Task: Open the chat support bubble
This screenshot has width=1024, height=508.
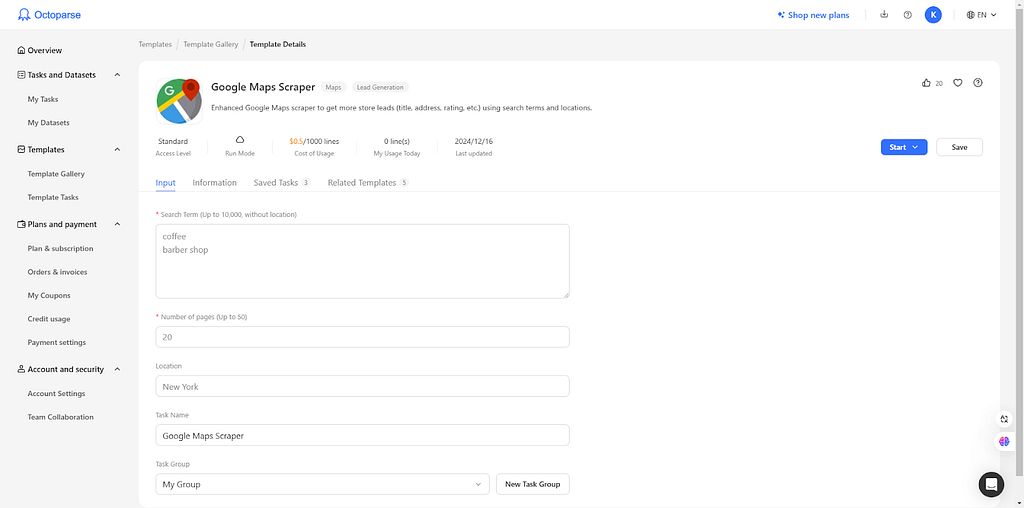Action: (991, 484)
